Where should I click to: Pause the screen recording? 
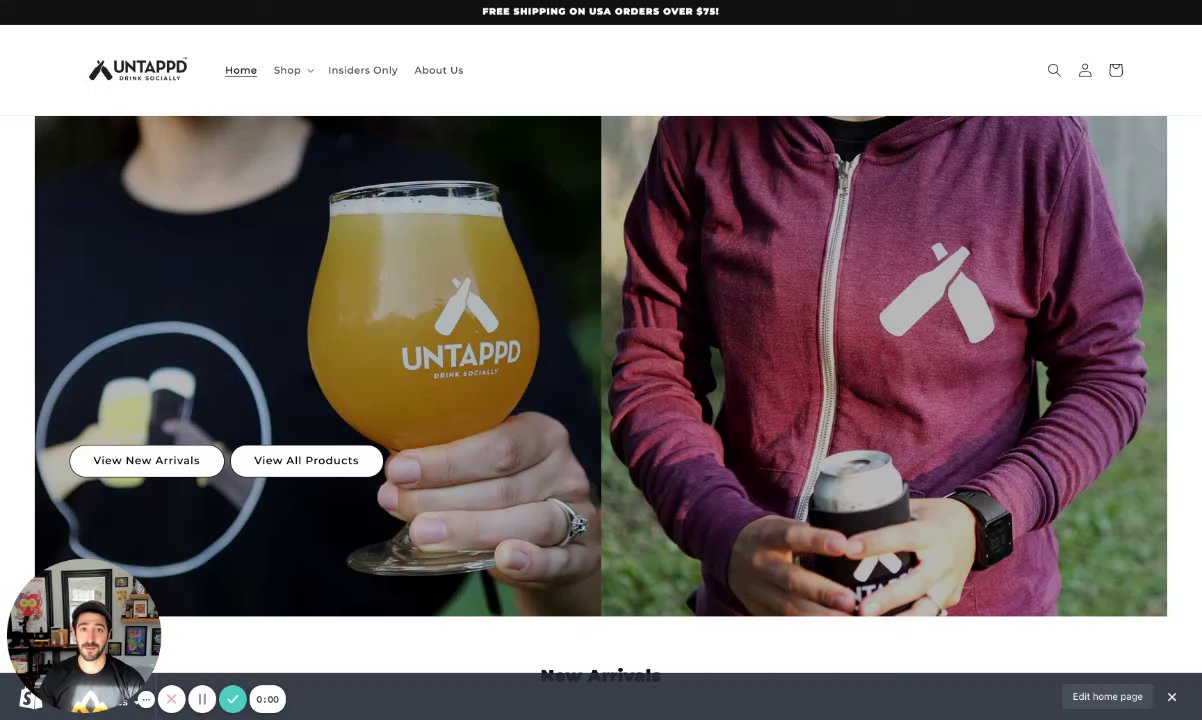202,699
